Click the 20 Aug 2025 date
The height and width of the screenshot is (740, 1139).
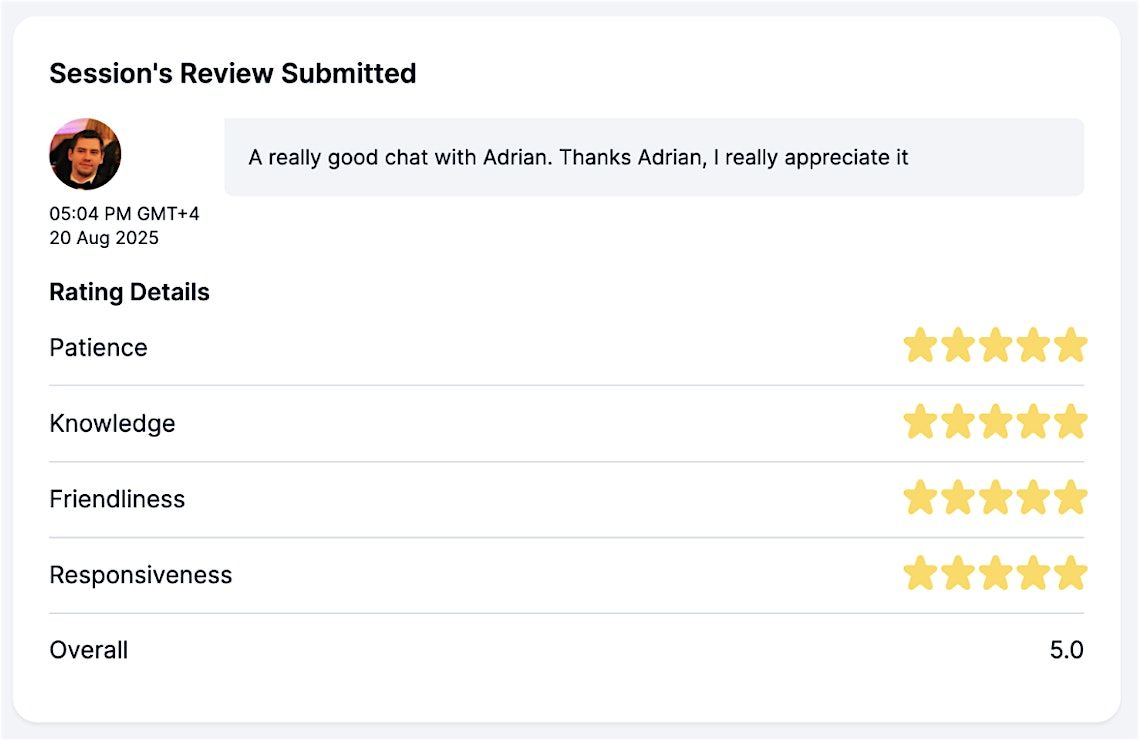pos(104,237)
